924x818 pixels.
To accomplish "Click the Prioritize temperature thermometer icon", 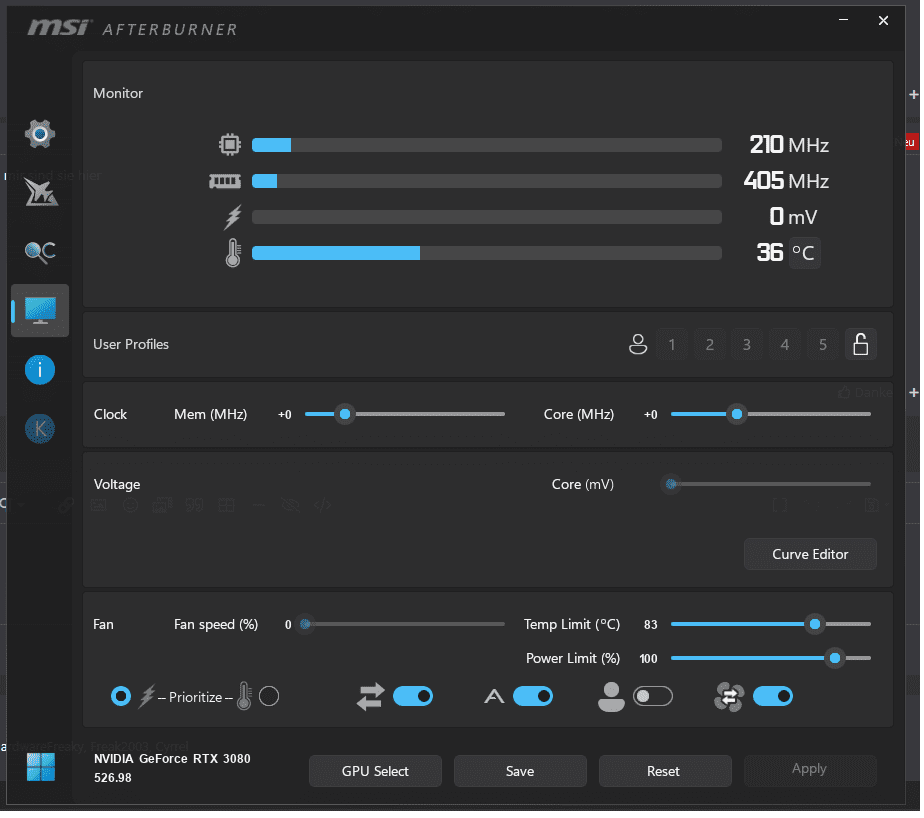I will point(245,698).
